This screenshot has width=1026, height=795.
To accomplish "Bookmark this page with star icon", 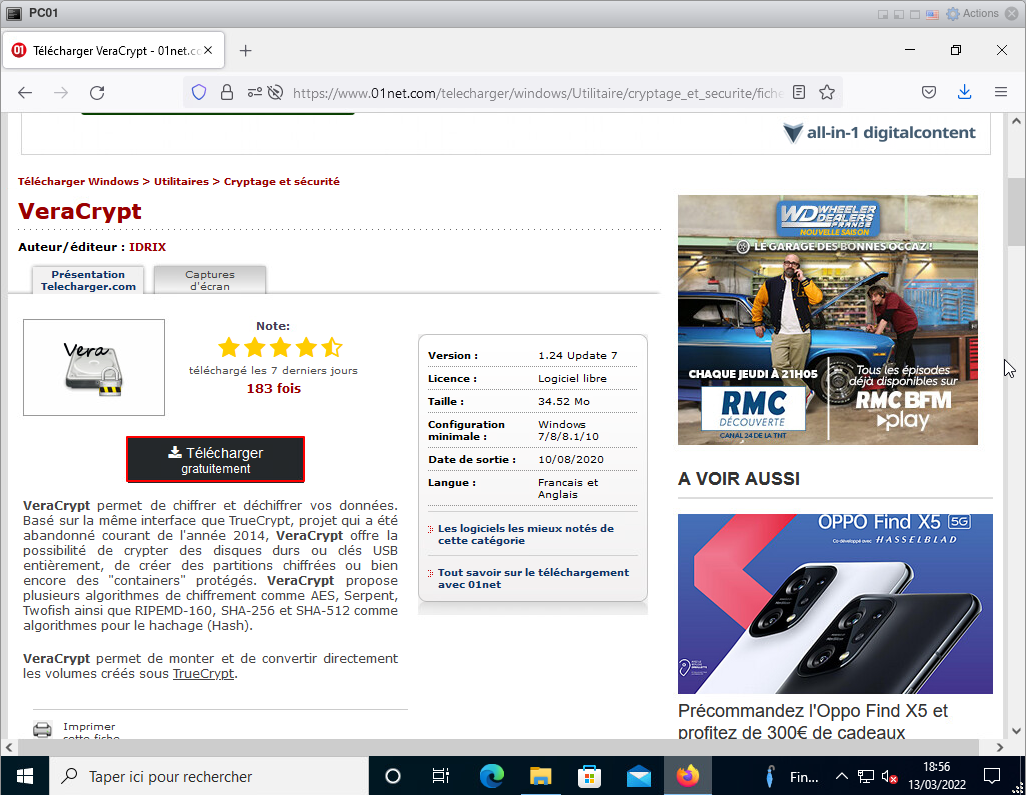I will [827, 92].
